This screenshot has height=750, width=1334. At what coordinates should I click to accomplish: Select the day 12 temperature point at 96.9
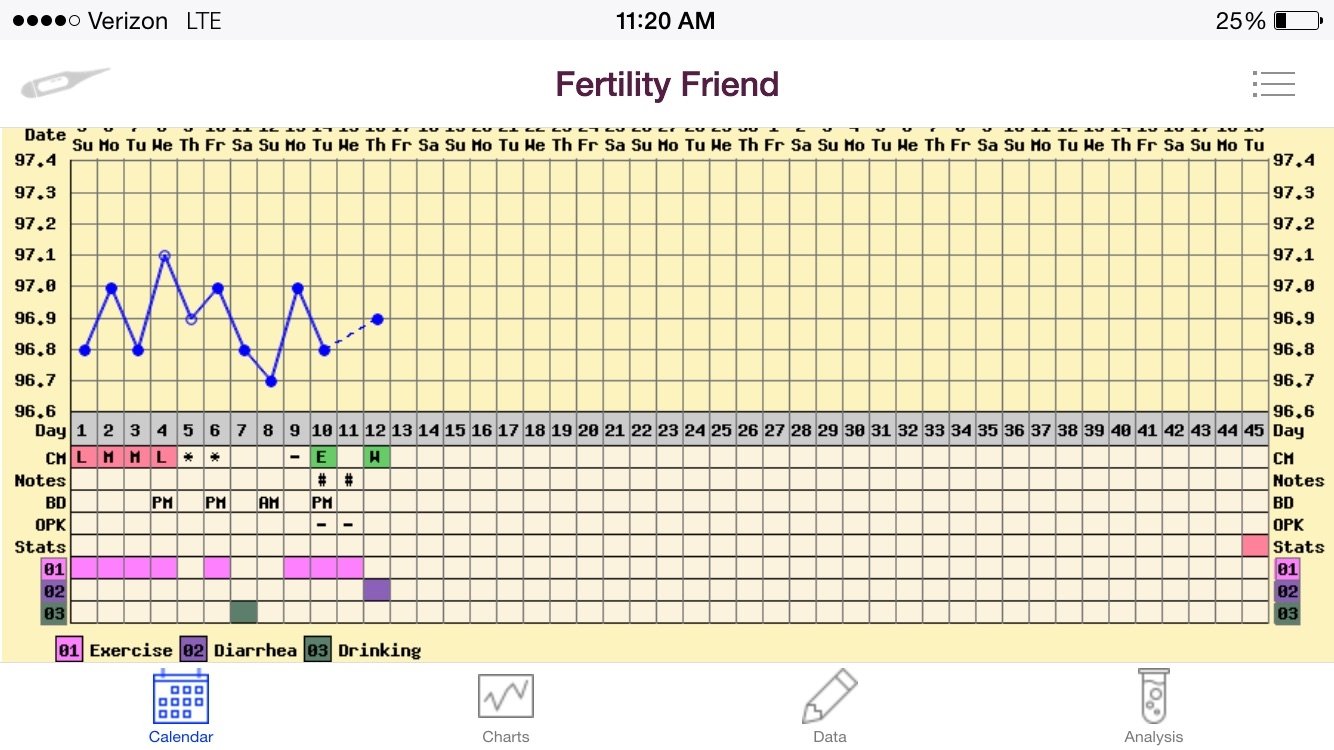coord(377,319)
